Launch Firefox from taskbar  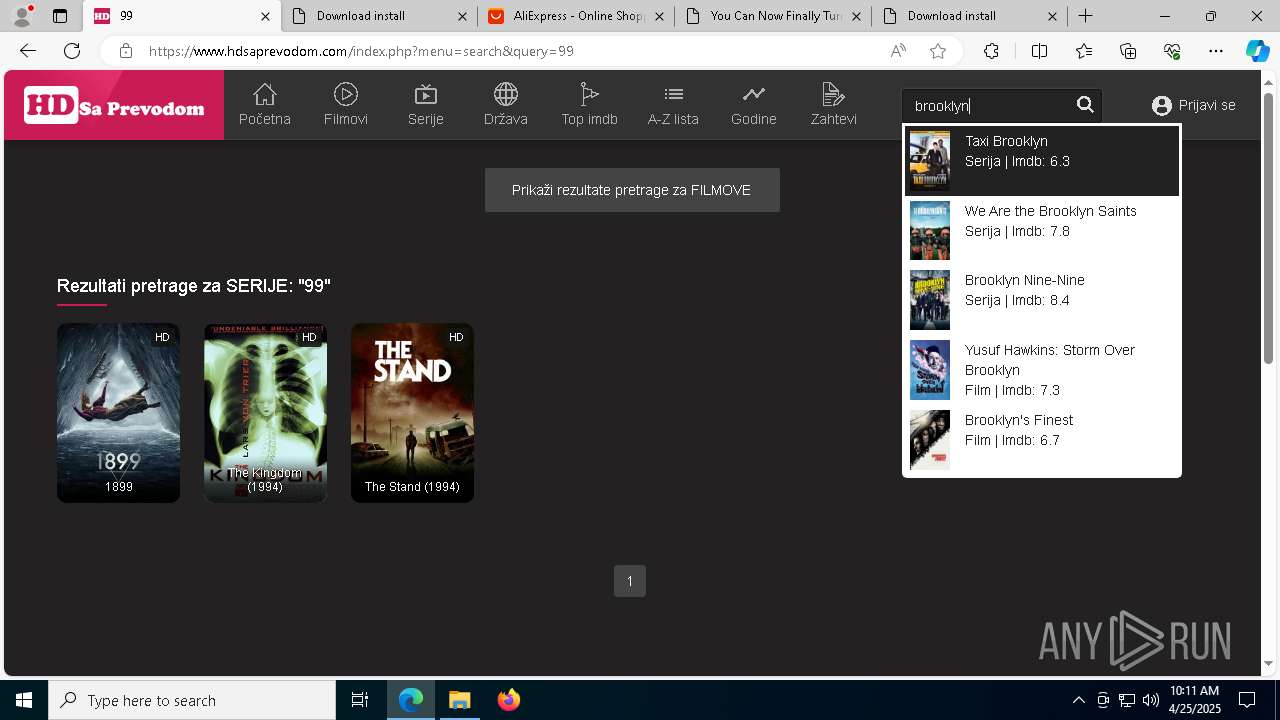[x=509, y=700]
